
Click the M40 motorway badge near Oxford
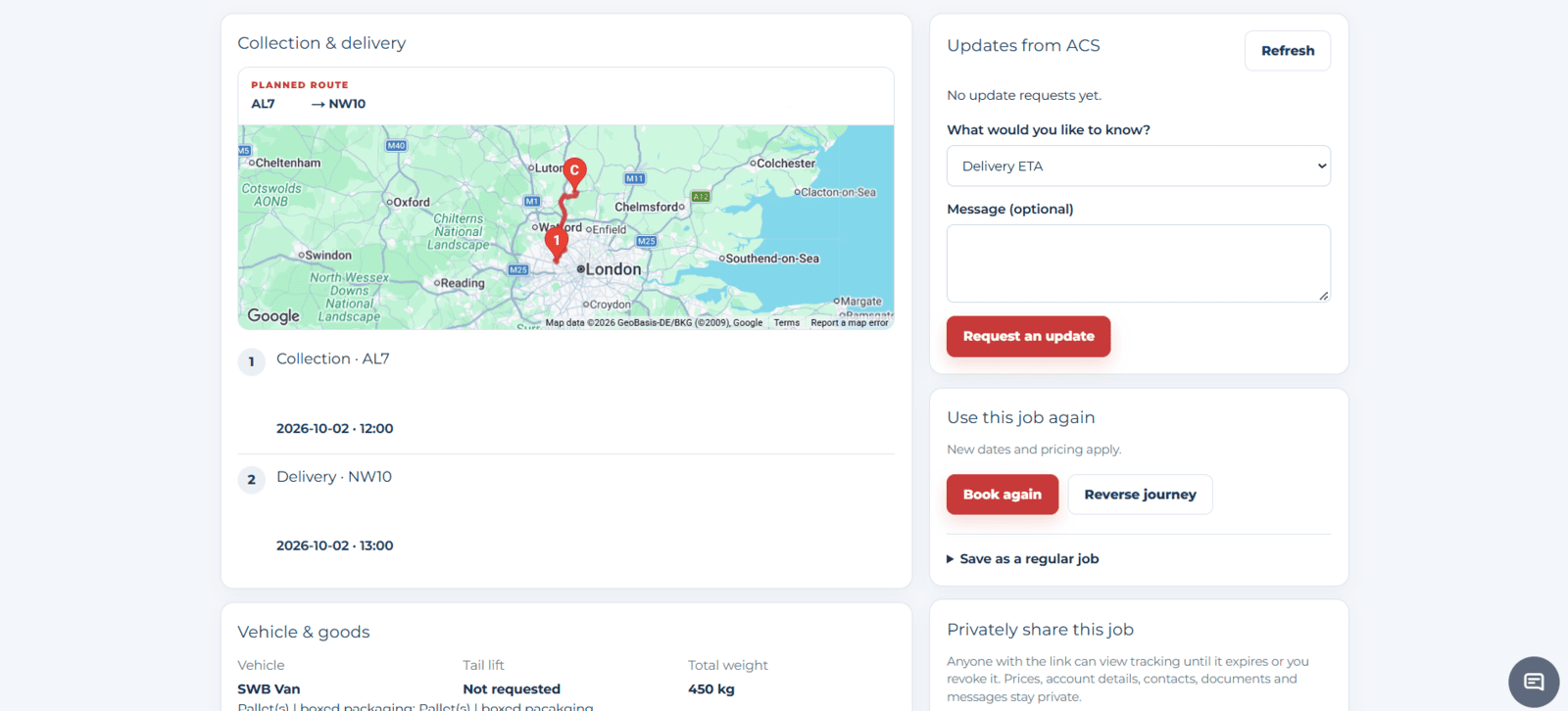396,145
